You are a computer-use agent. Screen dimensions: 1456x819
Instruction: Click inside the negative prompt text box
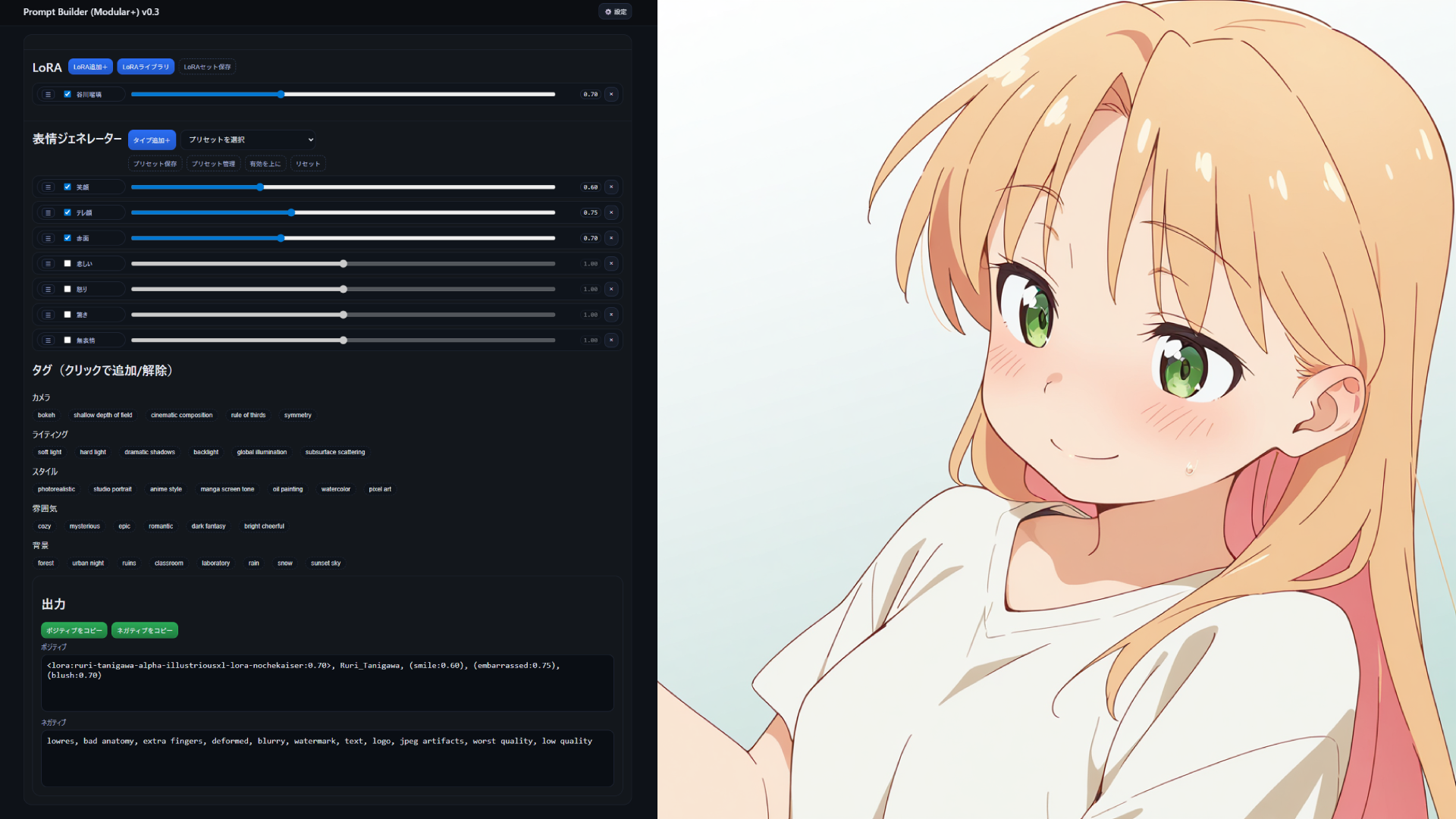pyautogui.click(x=327, y=758)
